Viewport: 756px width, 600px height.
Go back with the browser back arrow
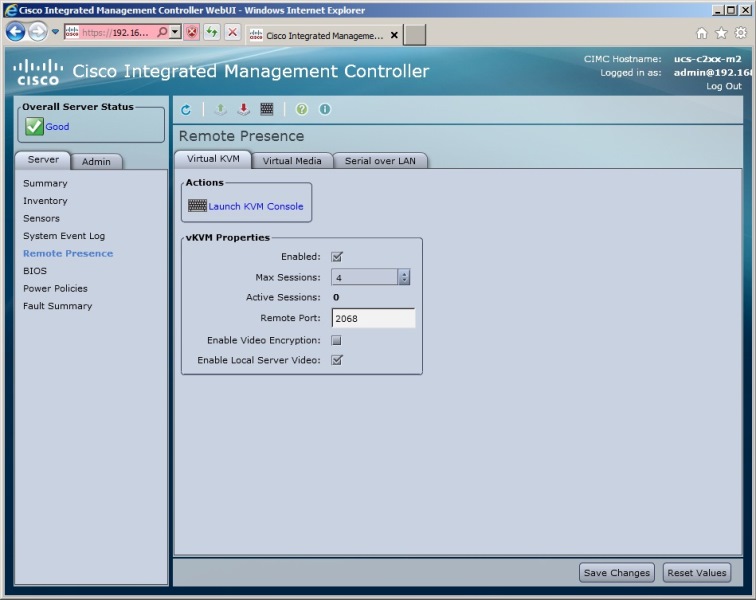coord(15,32)
